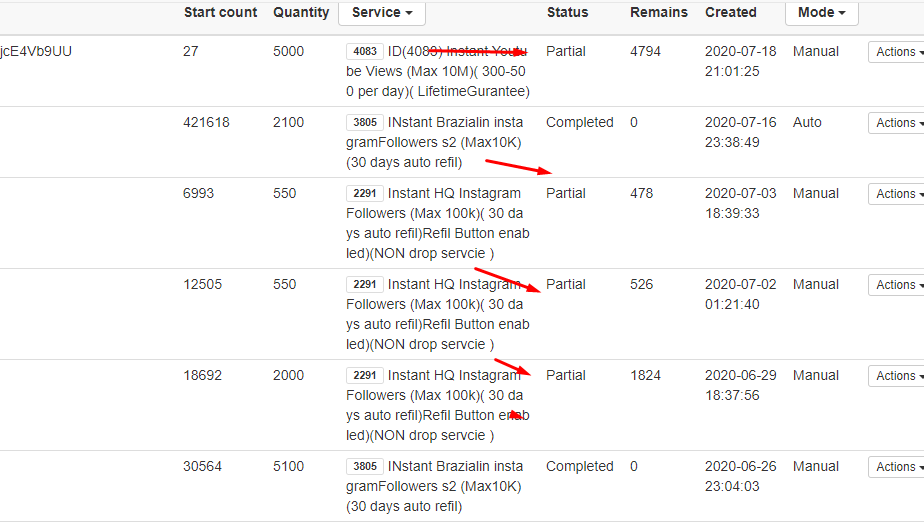Open Actions for the 2020-07-16 order
The image size is (924, 531).
[896, 123]
